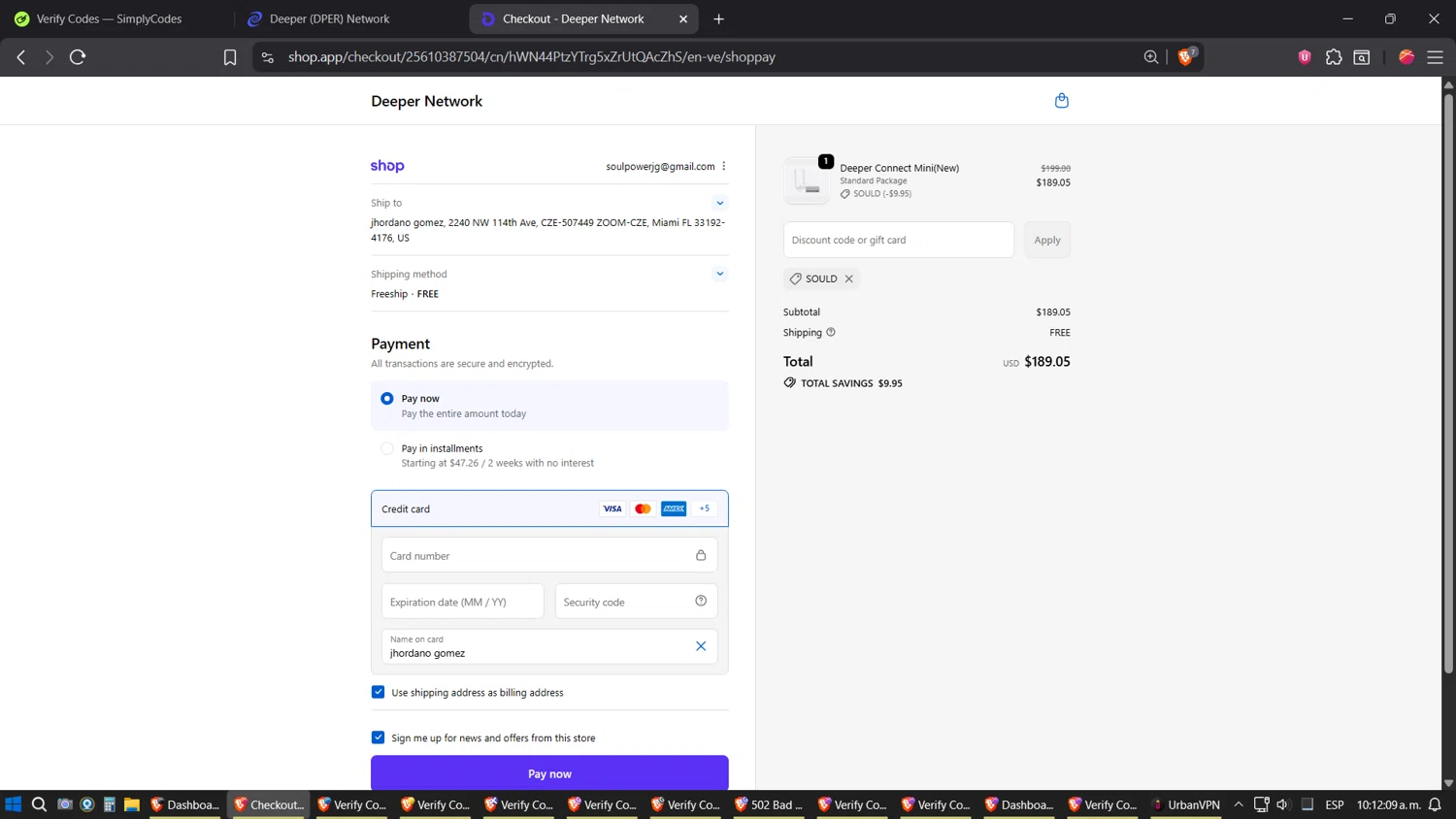Click Deeper Network store title

coord(426,101)
